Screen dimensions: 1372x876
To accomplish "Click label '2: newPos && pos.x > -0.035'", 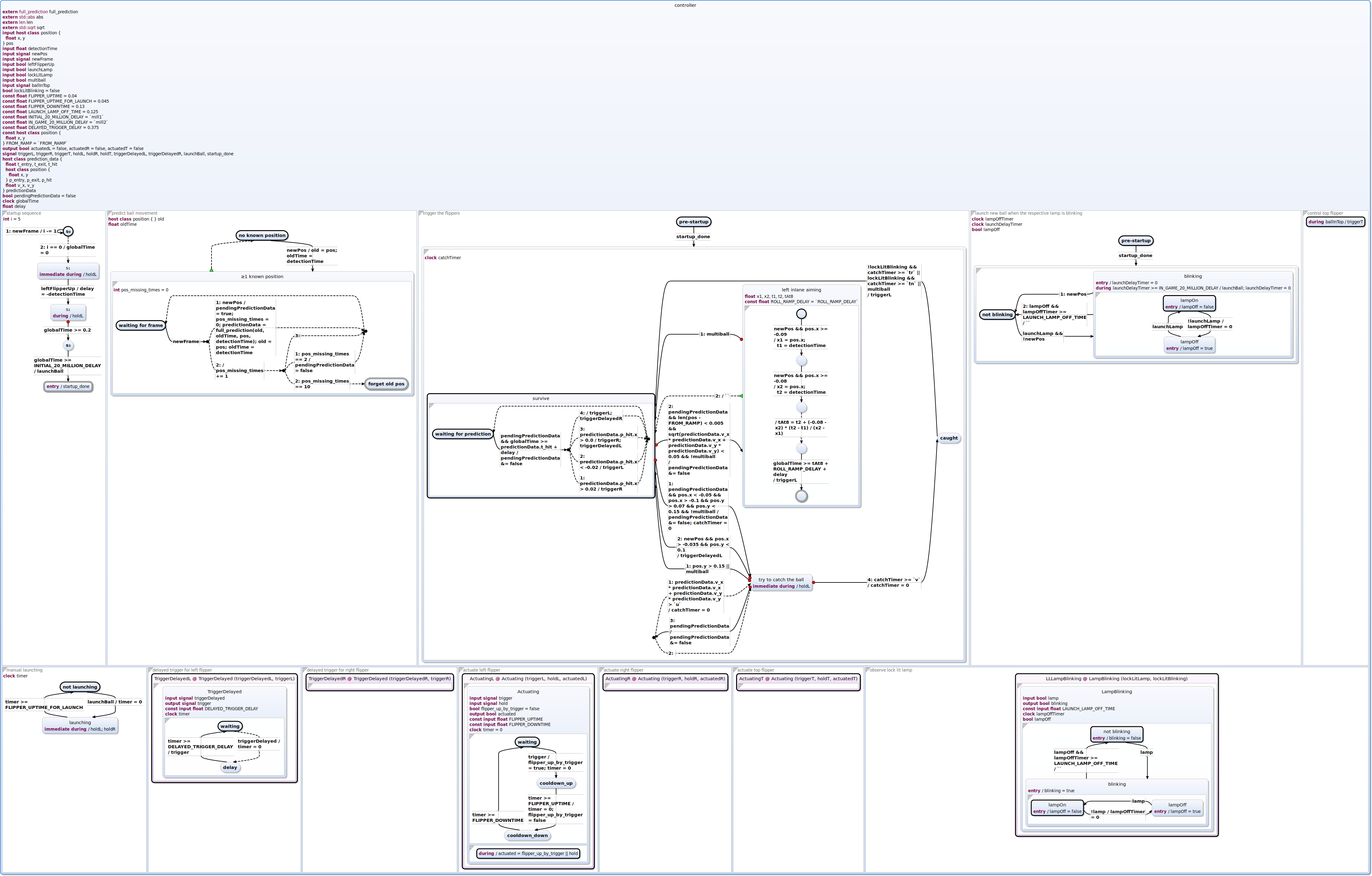I will pyautogui.click(x=703, y=548).
